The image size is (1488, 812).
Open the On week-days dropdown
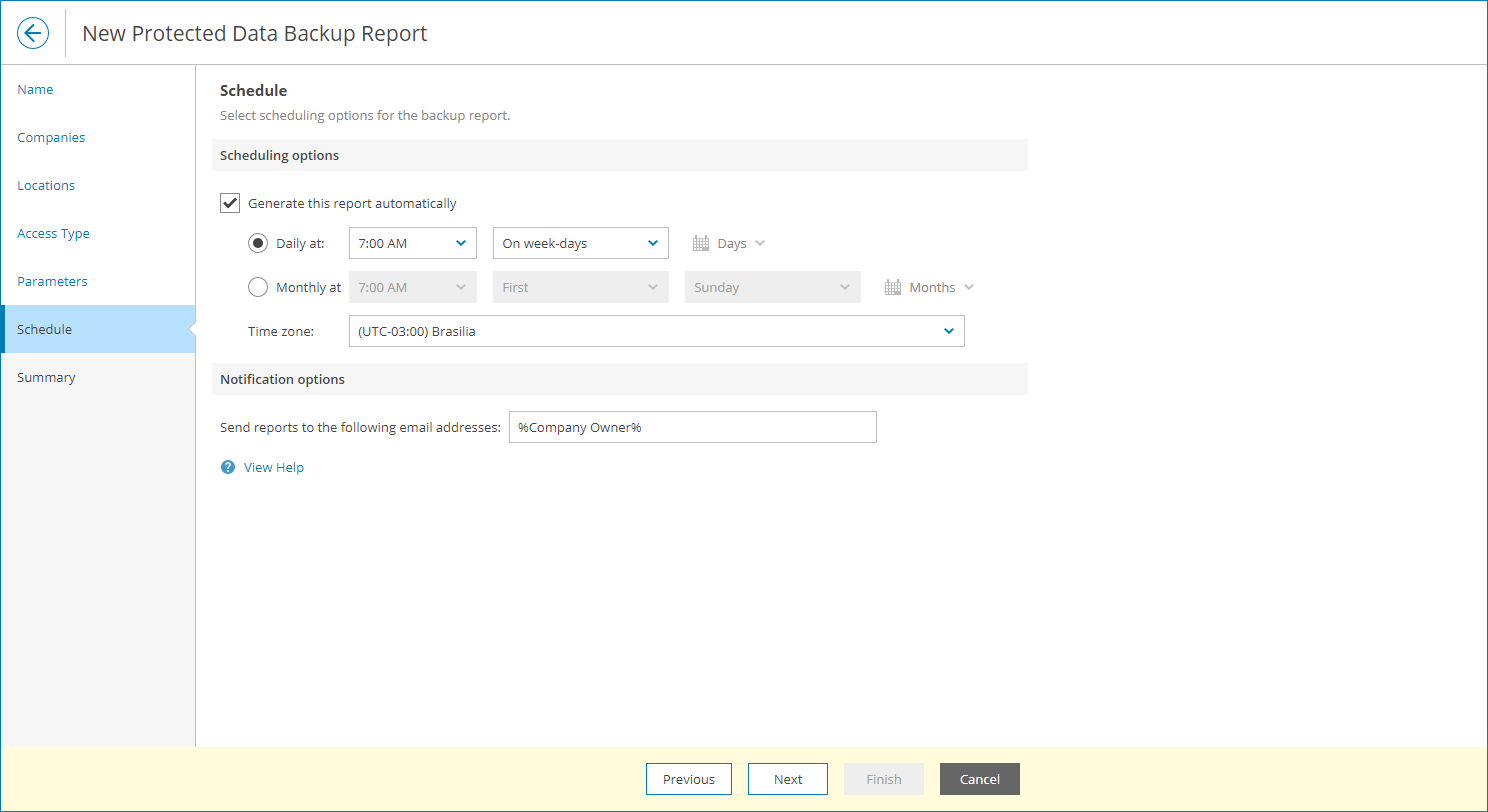pos(580,242)
